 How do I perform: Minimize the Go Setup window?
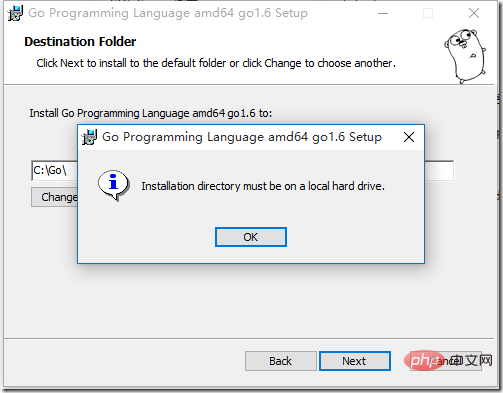383,13
